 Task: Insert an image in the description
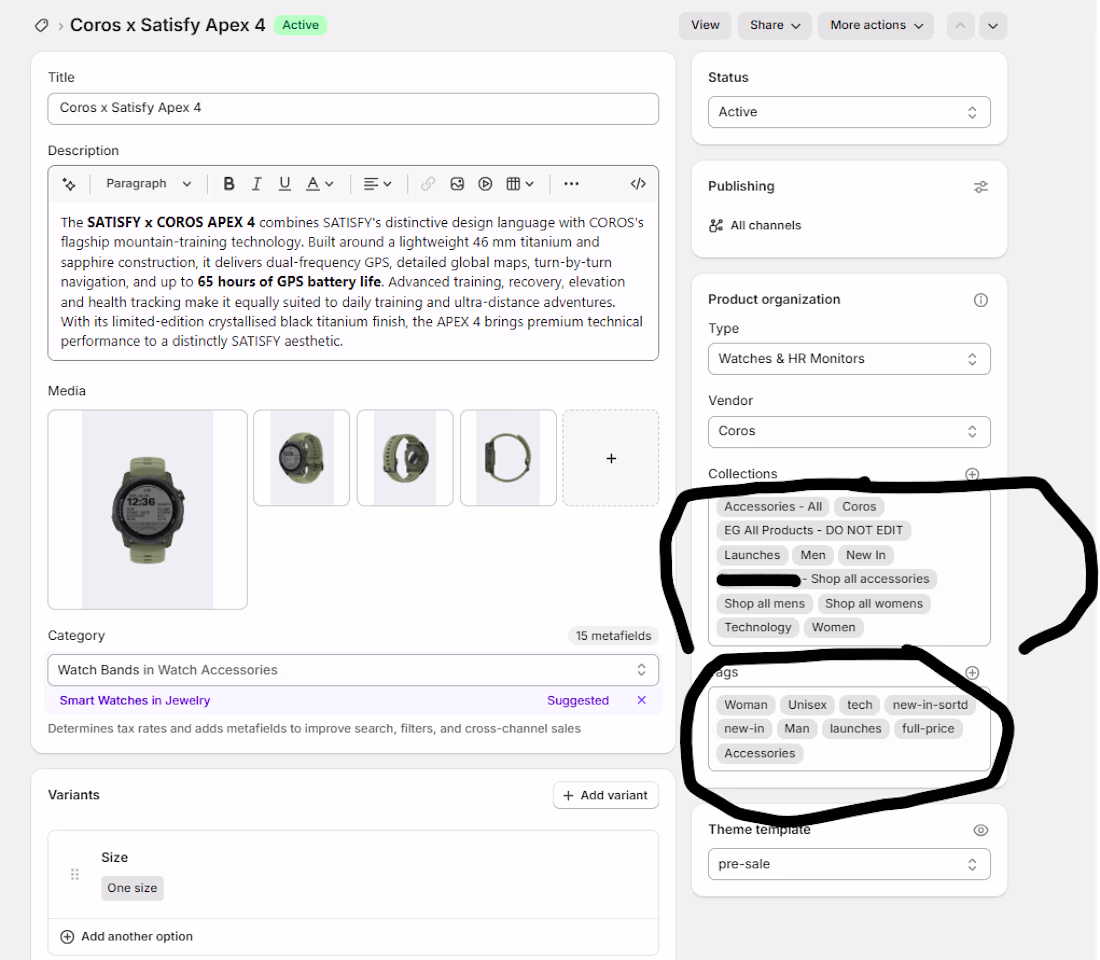tap(457, 184)
